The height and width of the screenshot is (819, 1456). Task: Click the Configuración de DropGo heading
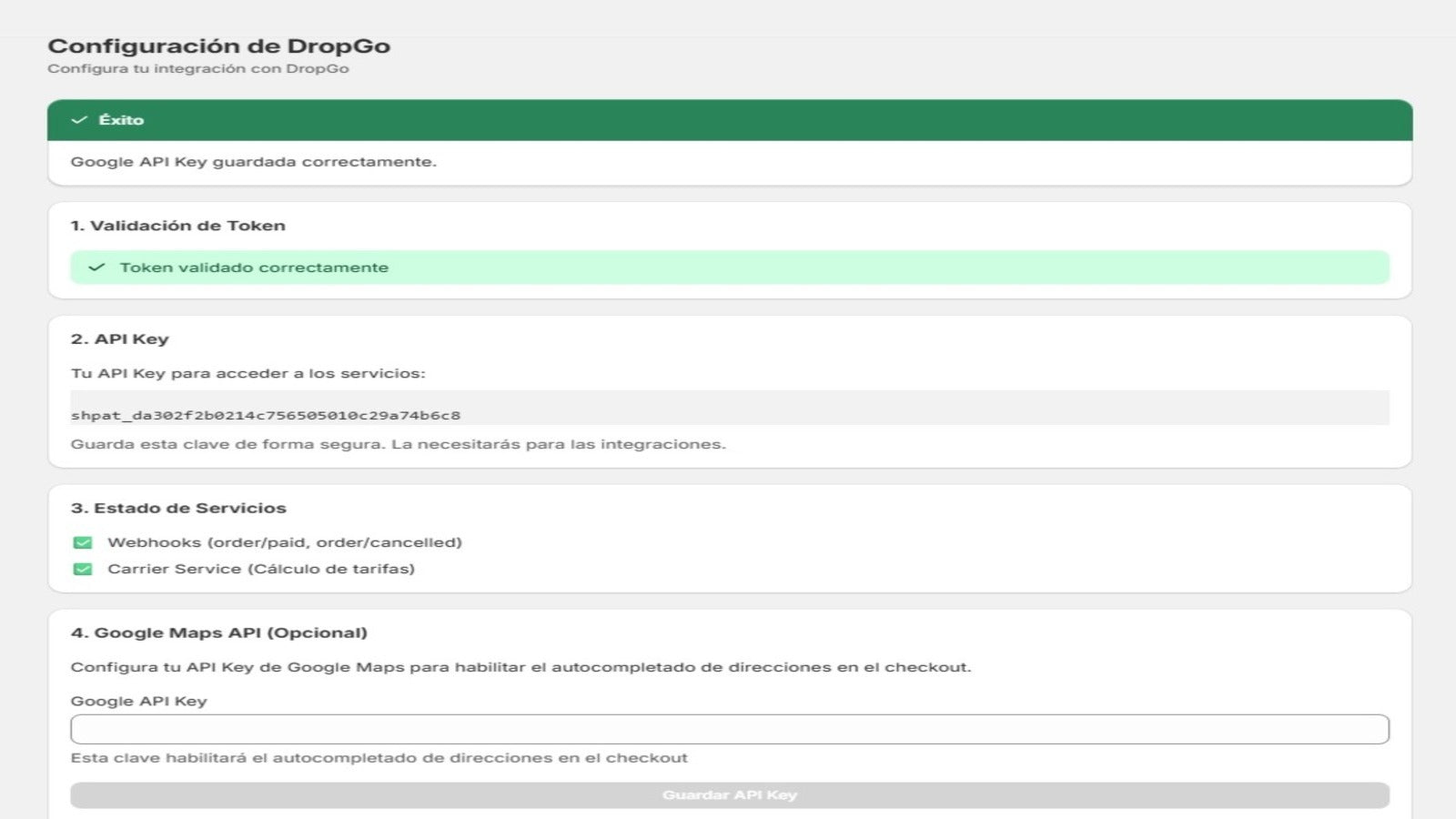[x=219, y=45]
